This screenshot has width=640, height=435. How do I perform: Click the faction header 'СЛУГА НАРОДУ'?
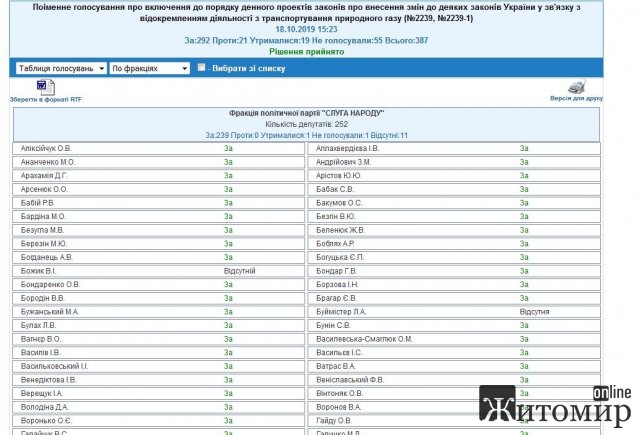coord(307,113)
